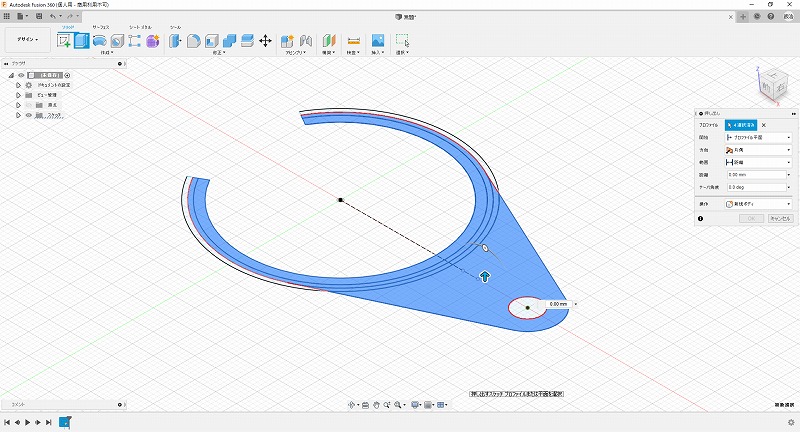Click the Cancel (キャンセル) button
Screen dimensions: 800x432
click(780, 218)
